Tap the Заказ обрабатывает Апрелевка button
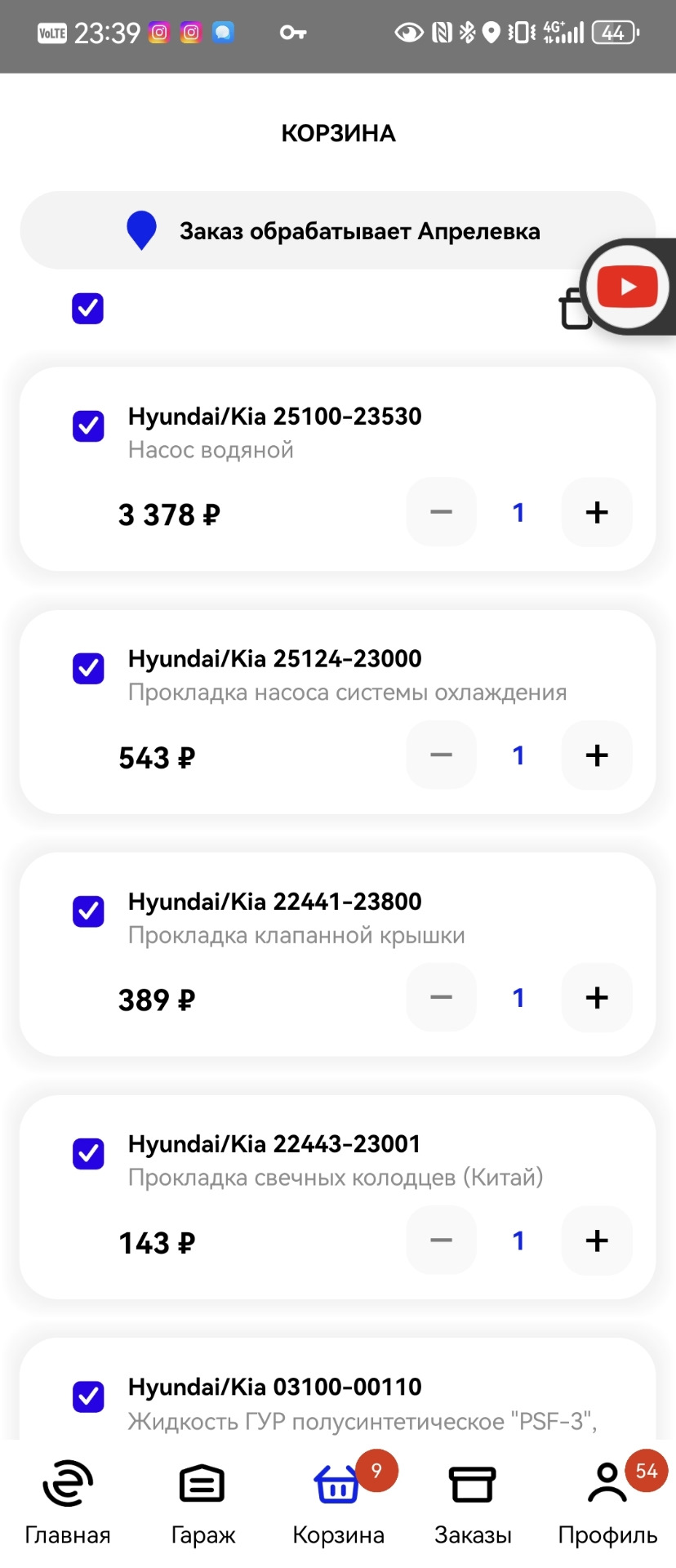Image resolution: width=676 pixels, height=1568 pixels. pyautogui.click(x=359, y=231)
